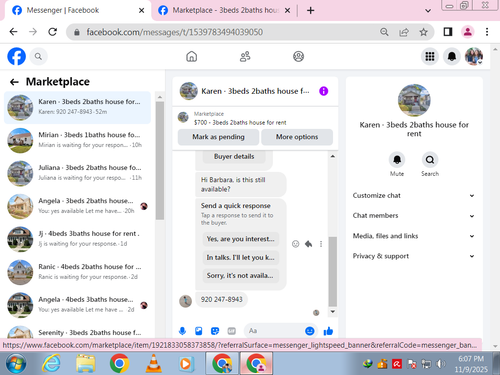This screenshot has width=500, height=375.
Task: Click Buyer details button
Action: (234, 156)
